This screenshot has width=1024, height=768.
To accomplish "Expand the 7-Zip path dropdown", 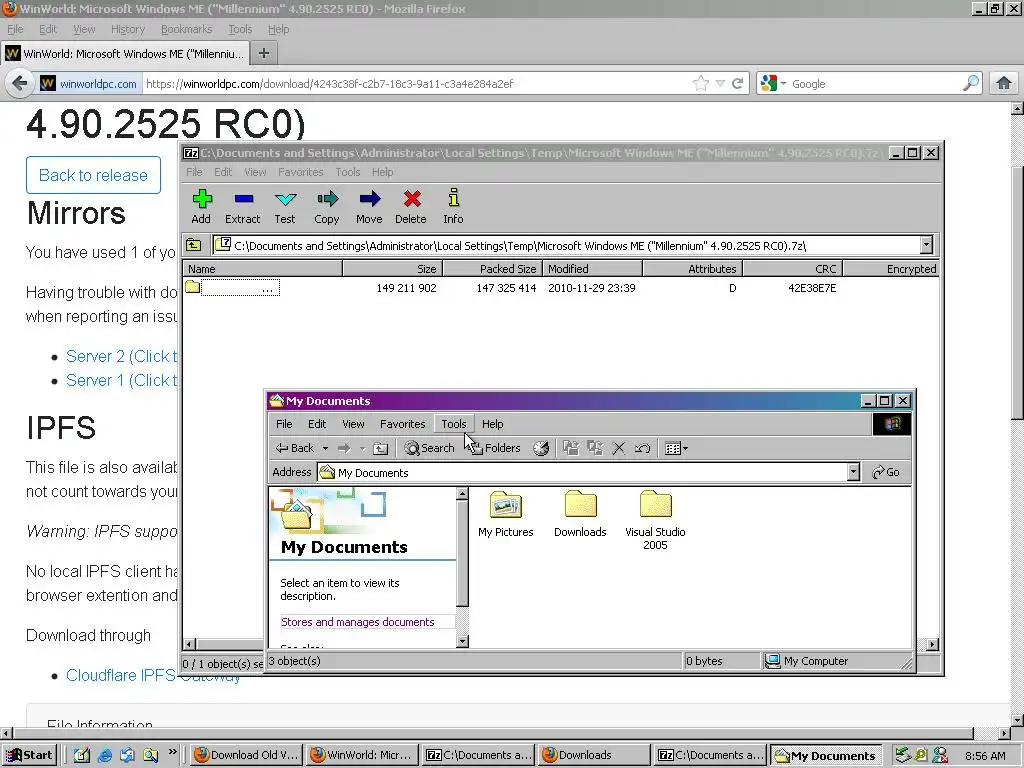I will (x=926, y=246).
